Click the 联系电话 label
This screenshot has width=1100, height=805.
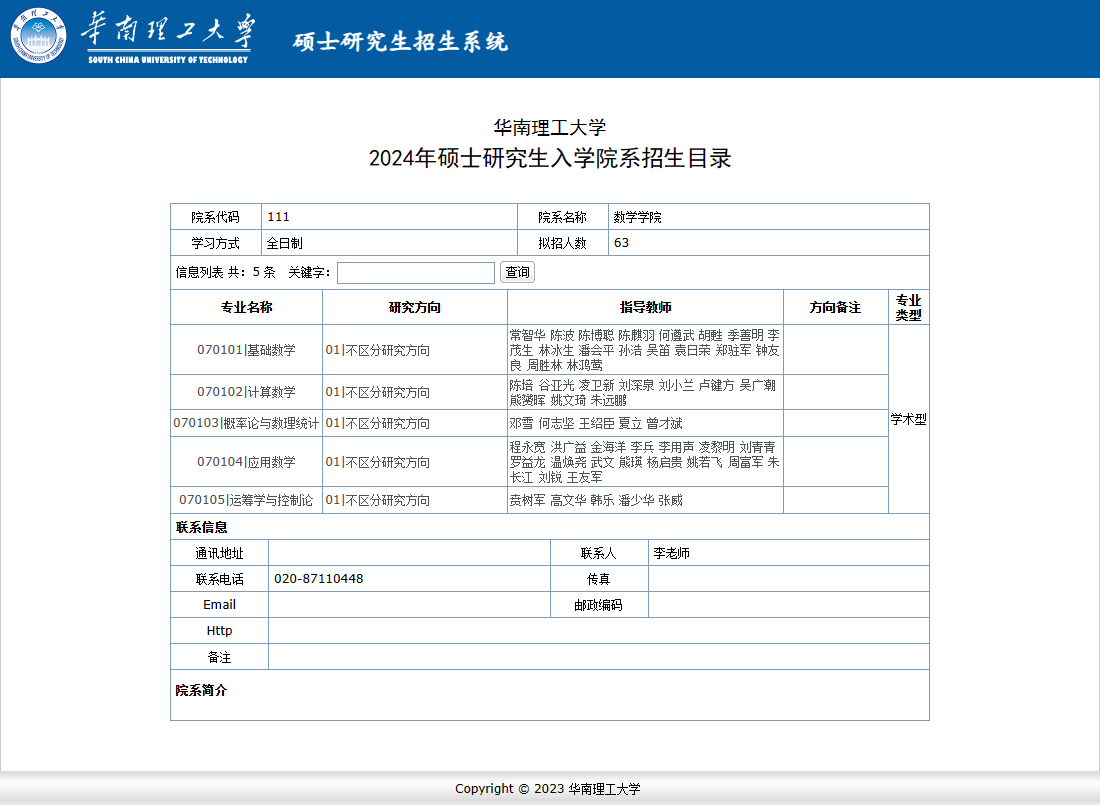tap(220, 579)
